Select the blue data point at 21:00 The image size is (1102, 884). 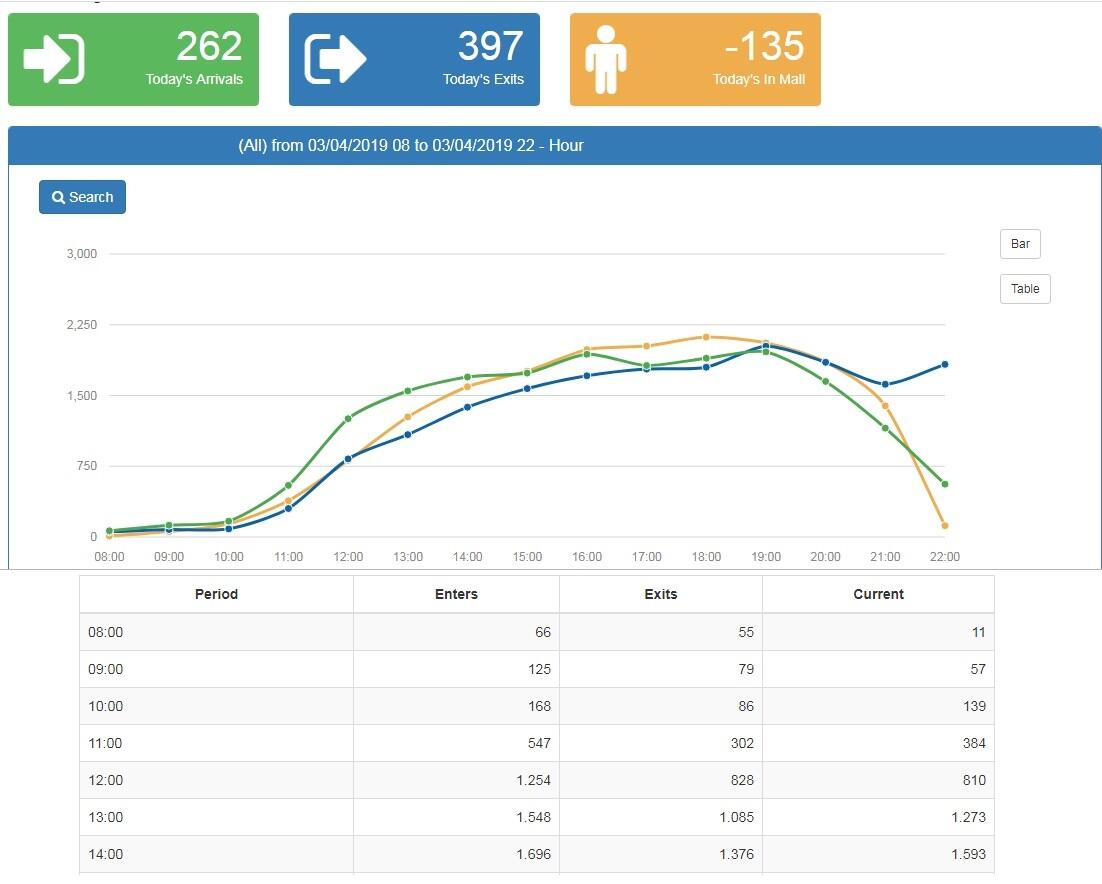pyautogui.click(x=885, y=384)
